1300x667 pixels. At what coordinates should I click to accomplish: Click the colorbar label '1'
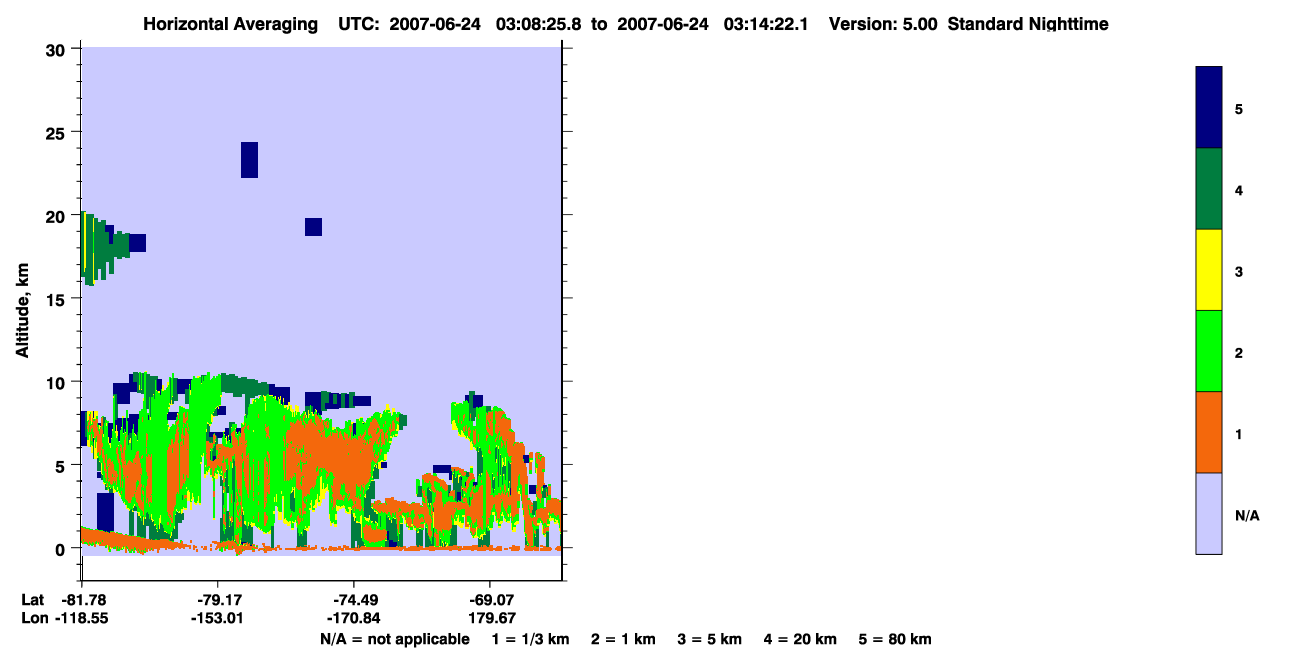pos(1239,433)
